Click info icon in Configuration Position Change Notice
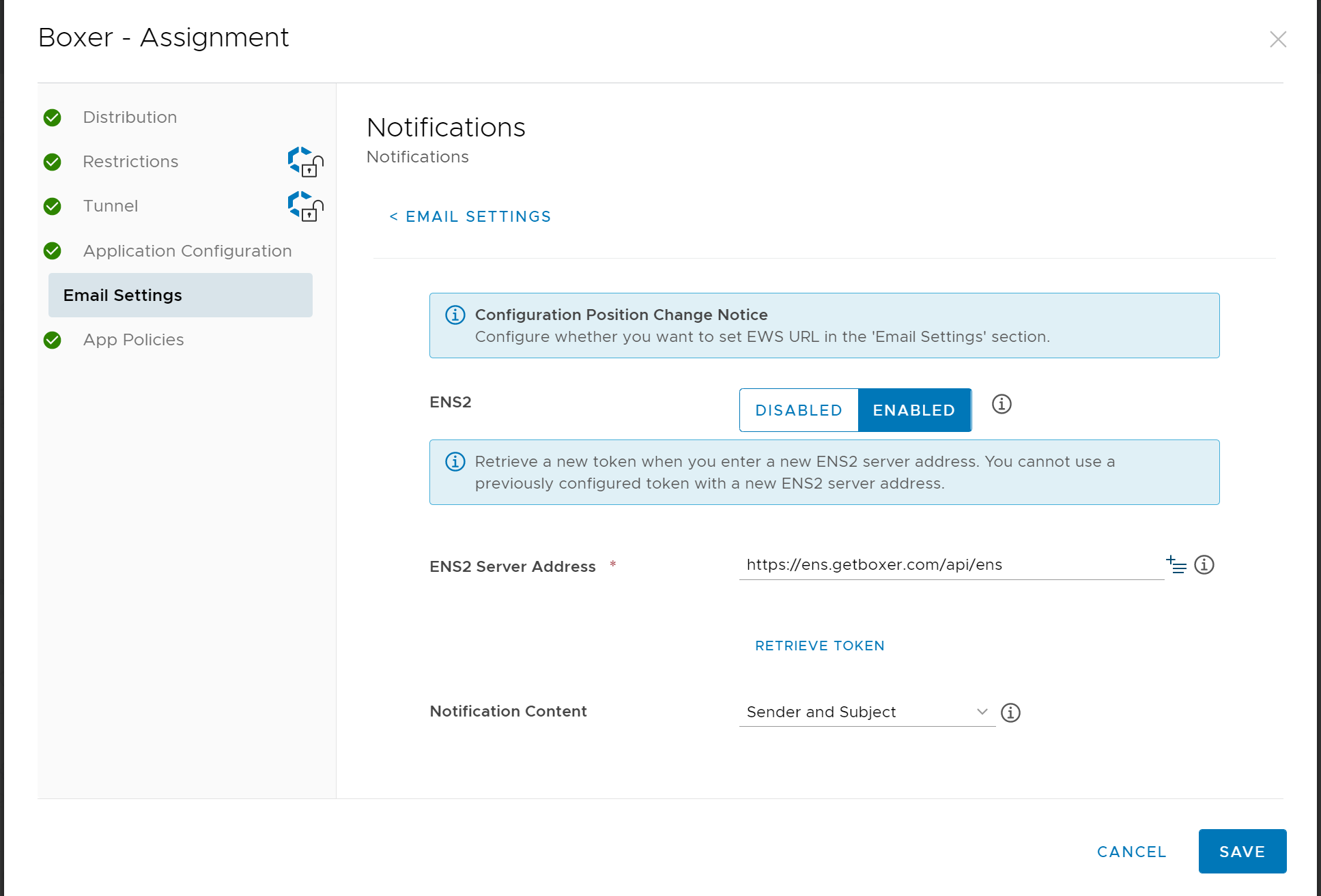Viewport: 1321px width, 896px height. point(455,315)
